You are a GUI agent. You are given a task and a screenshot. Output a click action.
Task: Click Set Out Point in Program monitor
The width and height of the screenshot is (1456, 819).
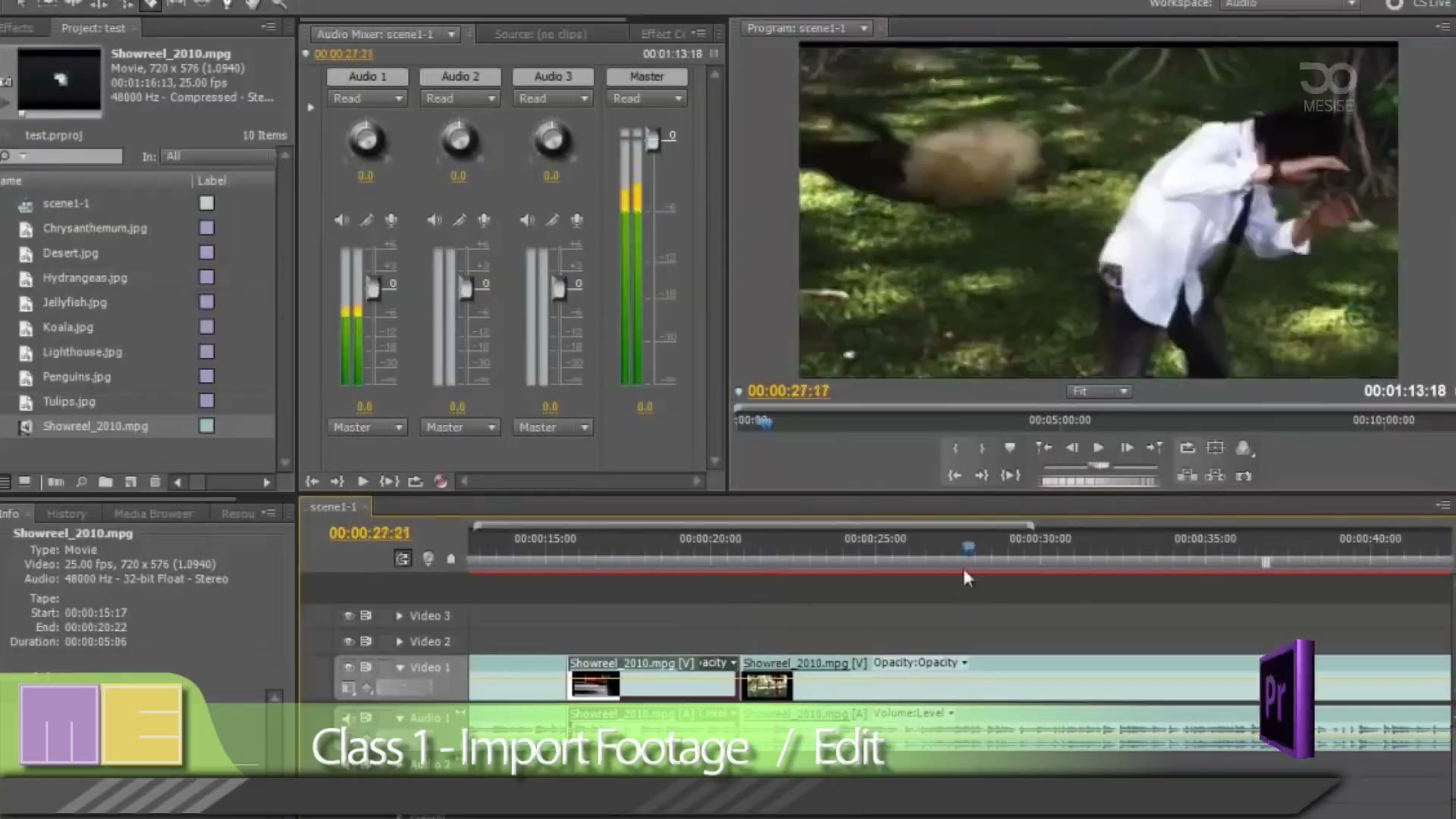point(981,448)
